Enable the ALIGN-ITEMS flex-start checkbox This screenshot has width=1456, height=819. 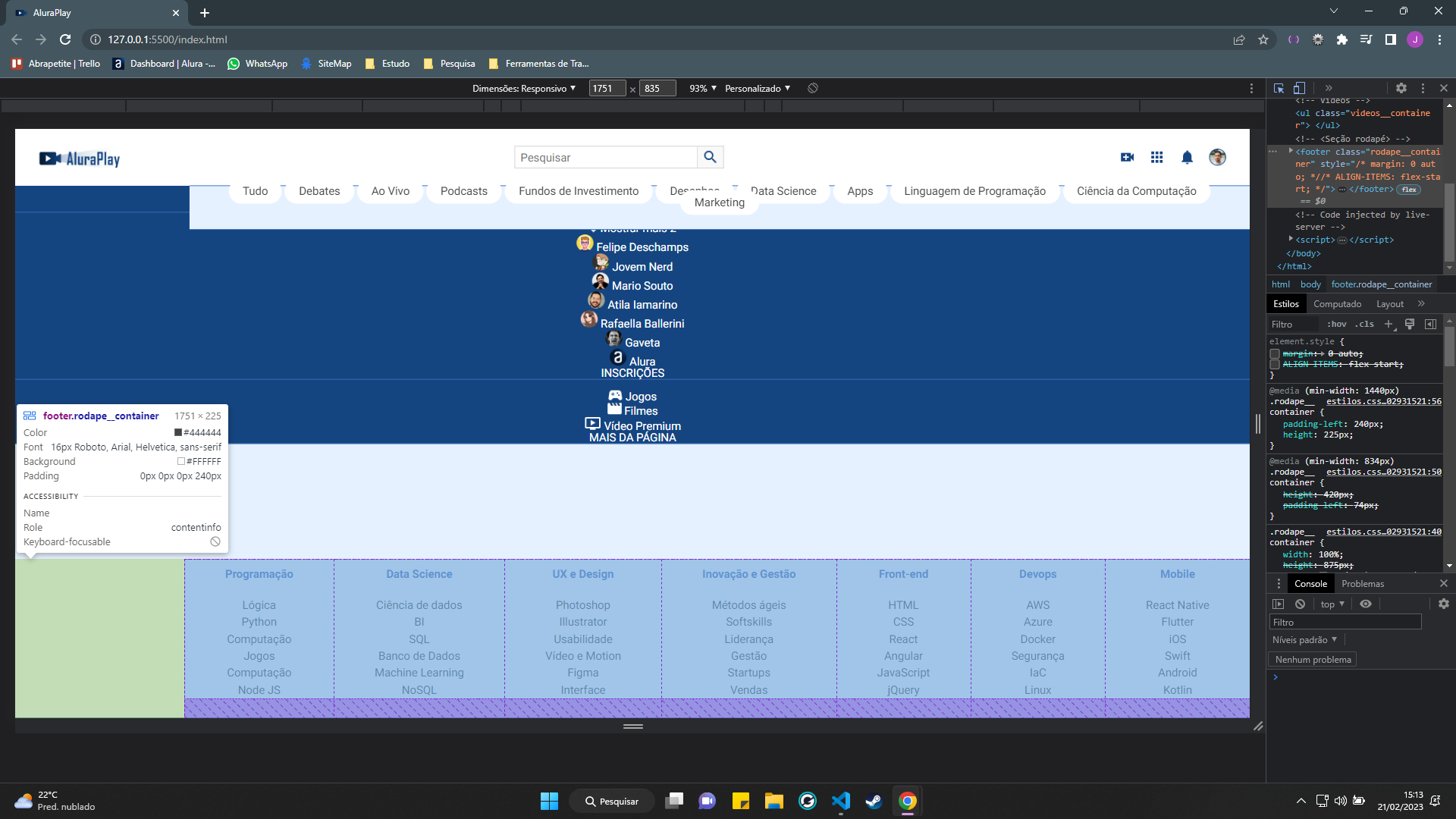coord(1275,365)
